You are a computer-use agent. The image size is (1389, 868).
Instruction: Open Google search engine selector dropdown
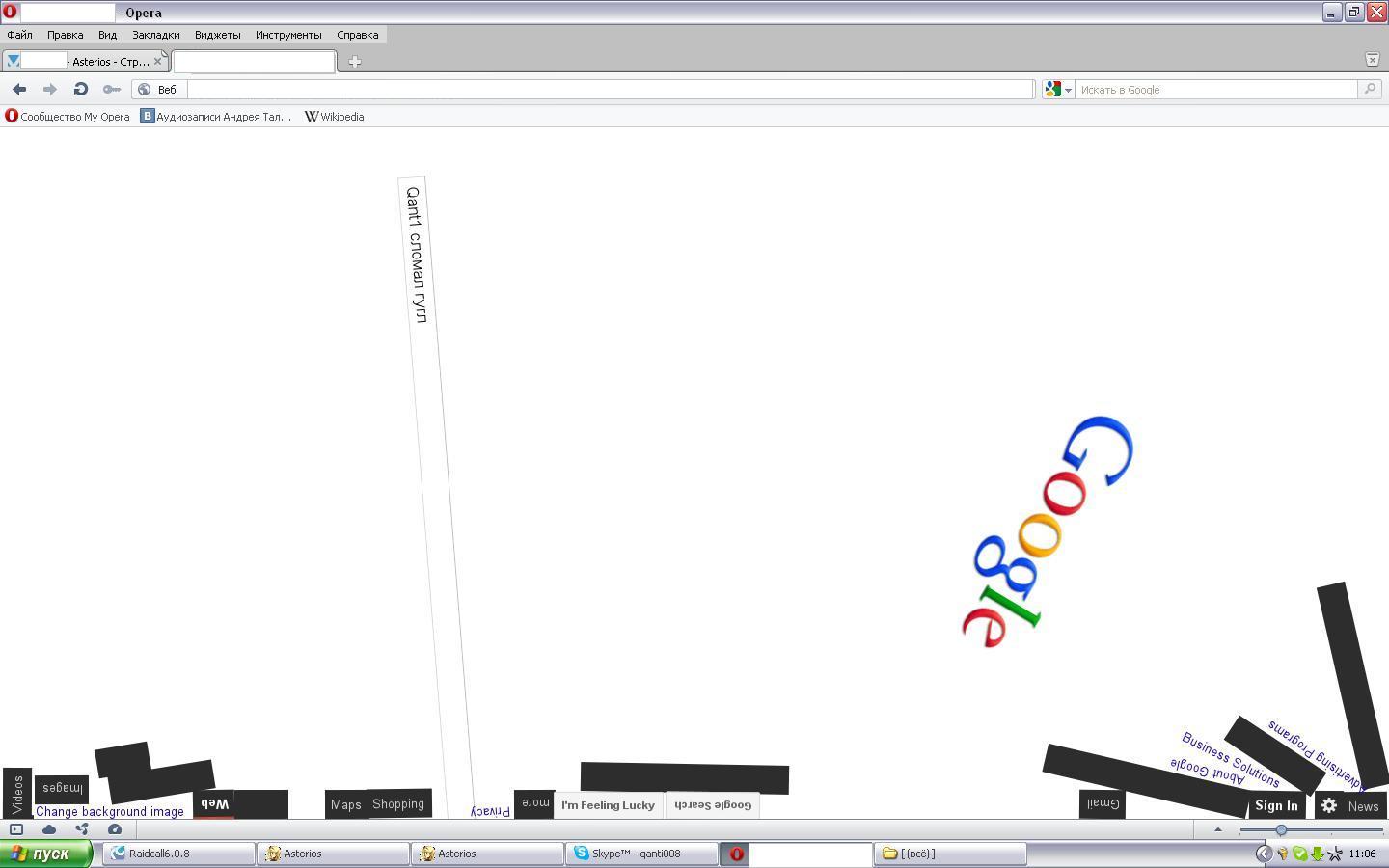[x=1058, y=89]
